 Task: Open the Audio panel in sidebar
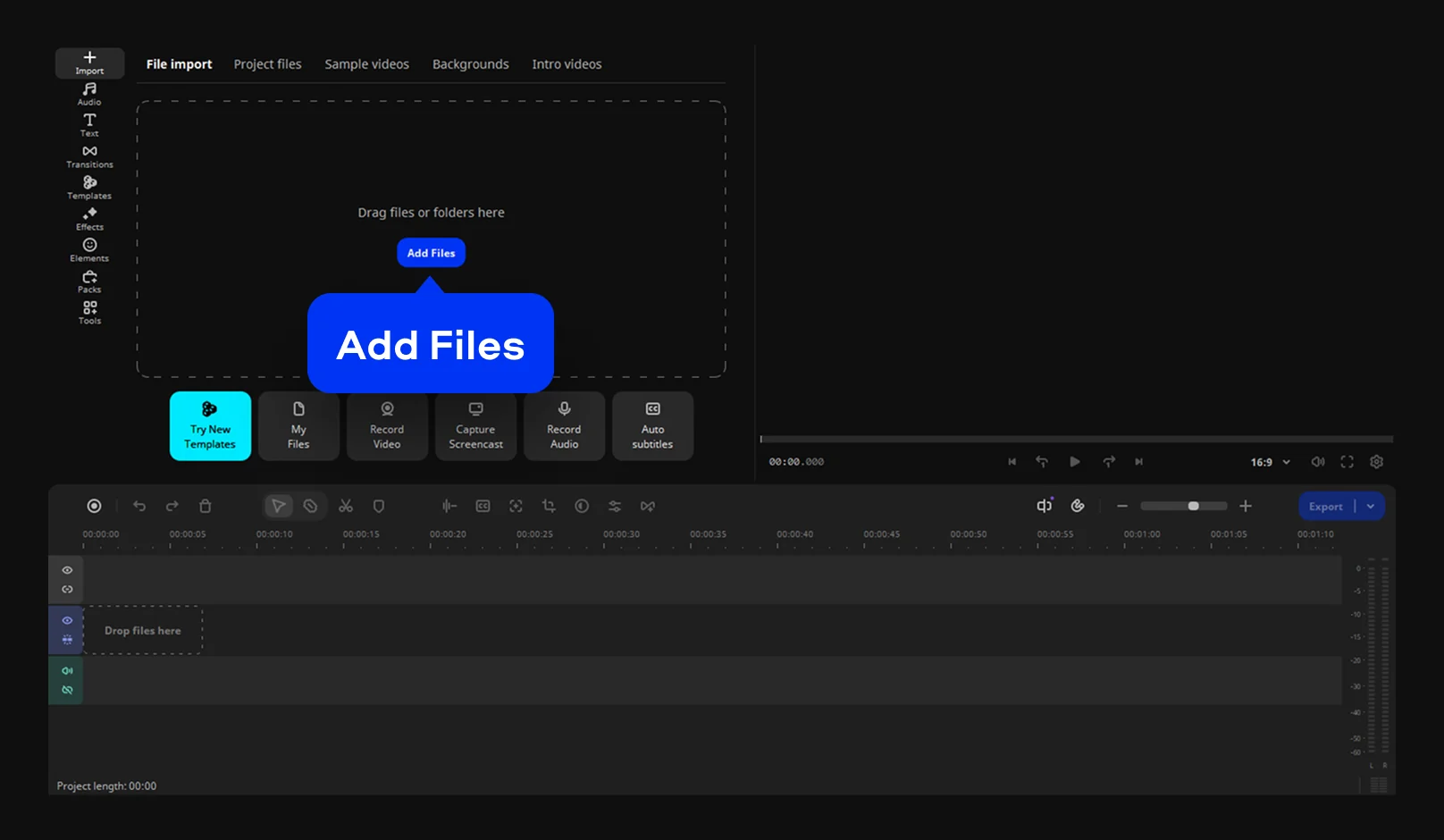click(x=89, y=94)
